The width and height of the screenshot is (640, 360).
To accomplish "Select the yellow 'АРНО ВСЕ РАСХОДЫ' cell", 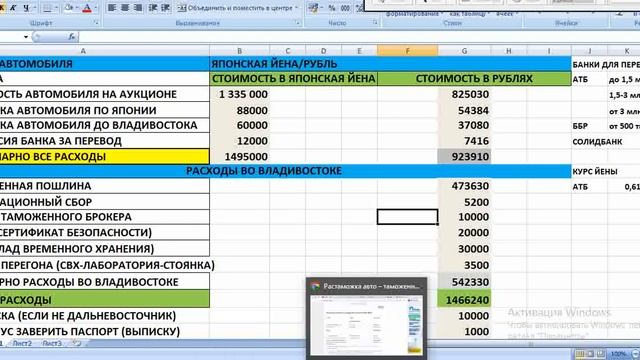I will coord(104,157).
